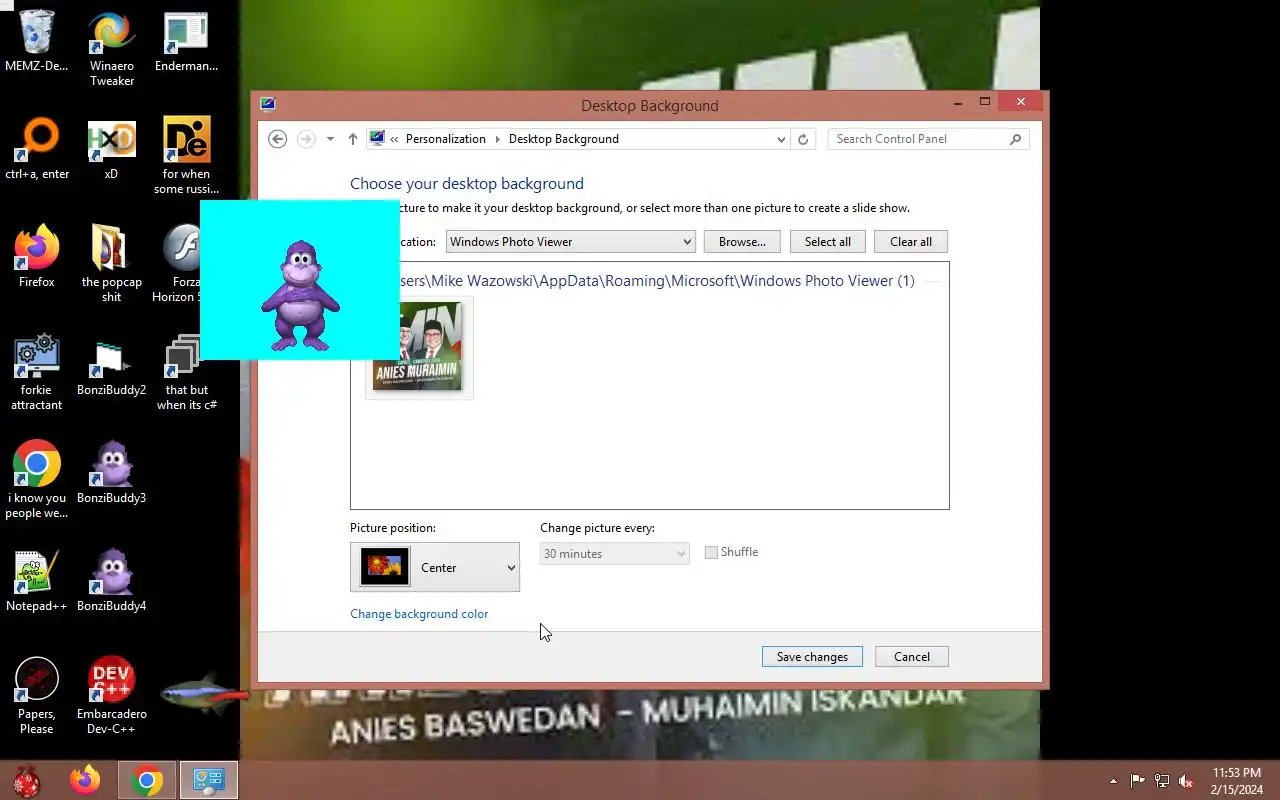The height and width of the screenshot is (800, 1280).
Task: Go back in Desktop Background window
Action: click(x=278, y=139)
